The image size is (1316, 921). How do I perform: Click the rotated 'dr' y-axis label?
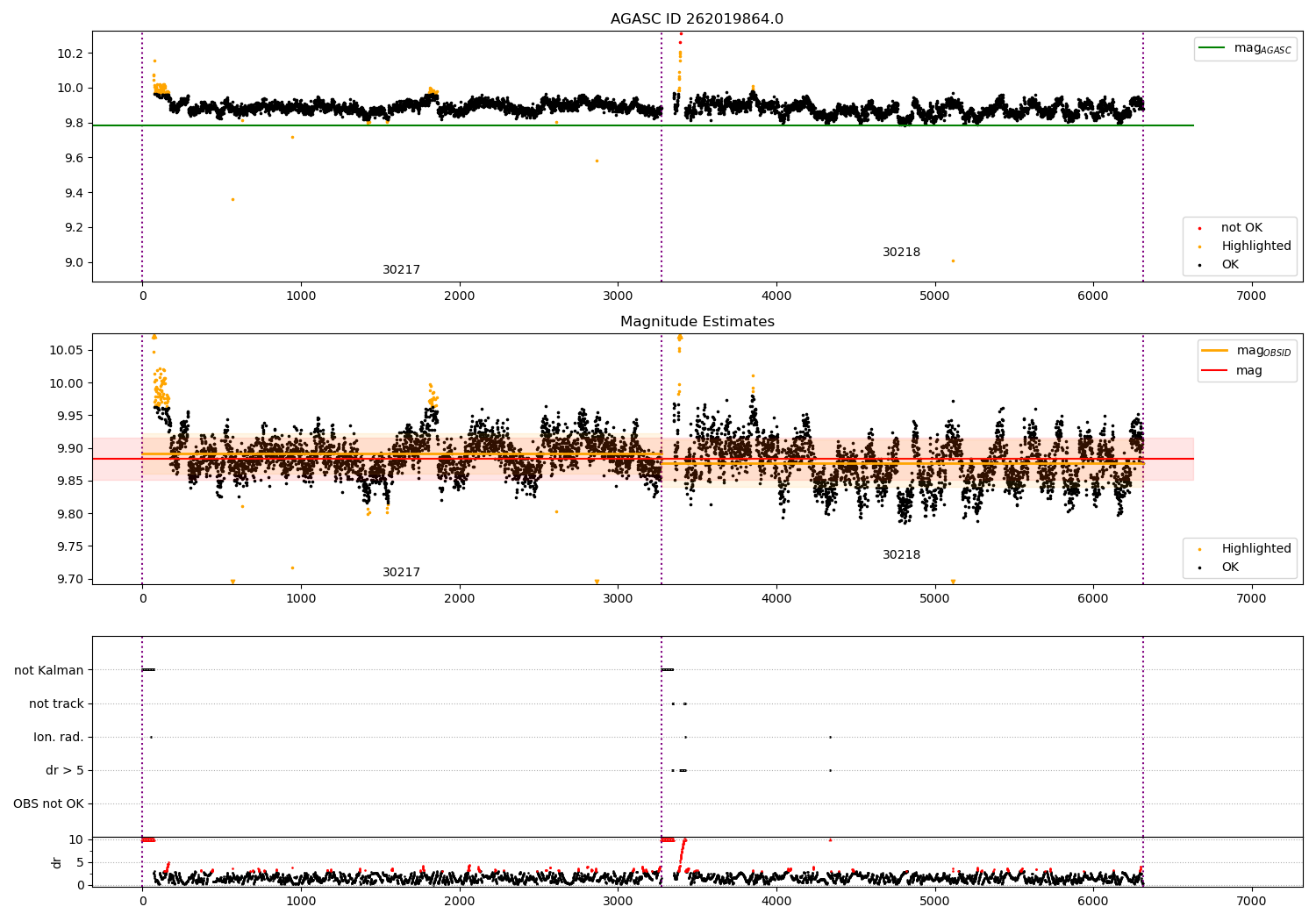click(x=57, y=862)
